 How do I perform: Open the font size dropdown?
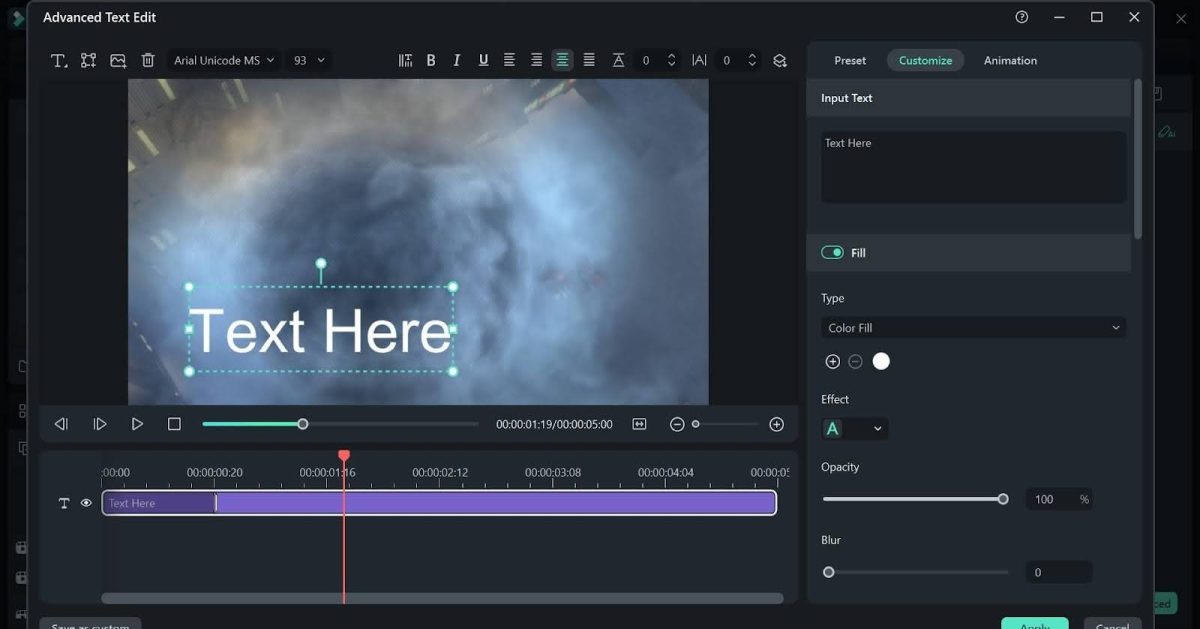point(308,60)
